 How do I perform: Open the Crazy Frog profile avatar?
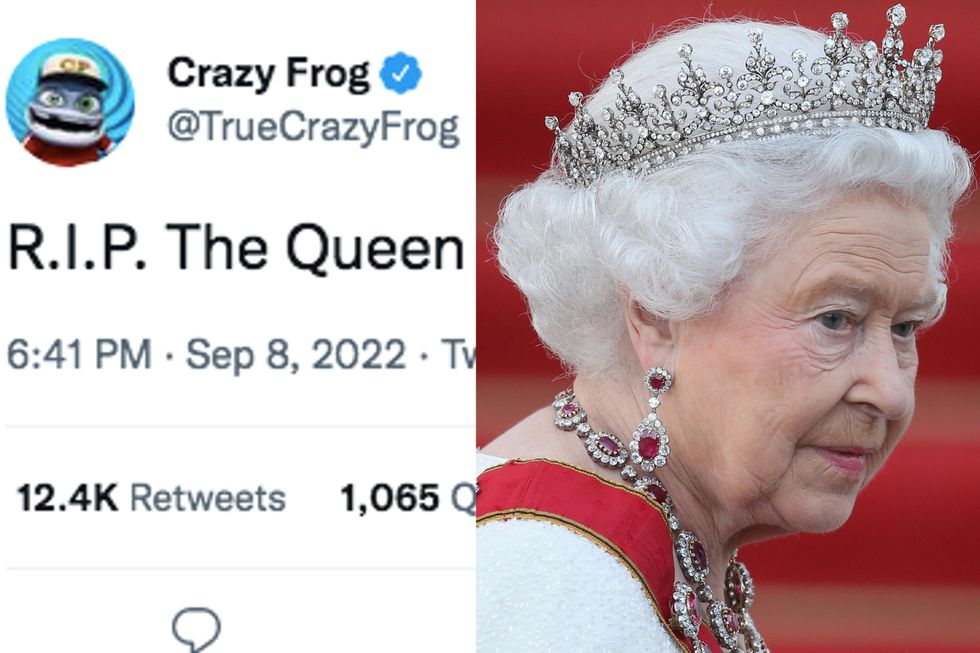[68, 100]
